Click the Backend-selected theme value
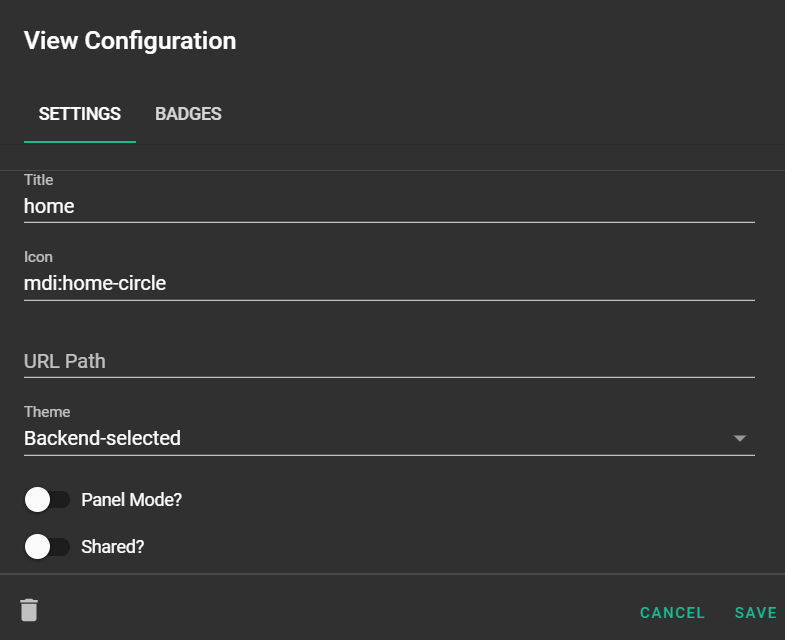Image resolution: width=785 pixels, height=640 pixels. [103, 438]
